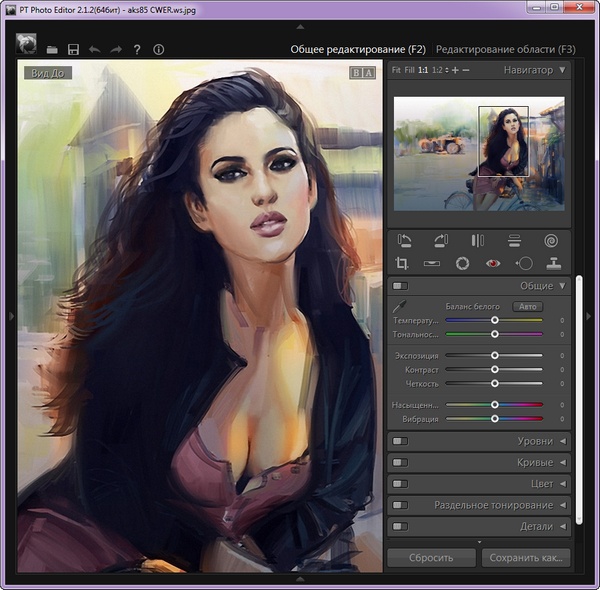Click the Экспозиция slider handle

[x=495, y=355]
